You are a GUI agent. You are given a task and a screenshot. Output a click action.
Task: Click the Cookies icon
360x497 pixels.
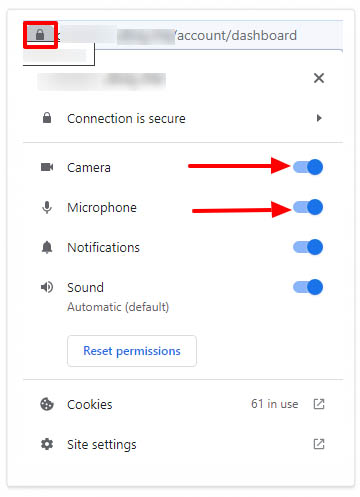tap(47, 404)
